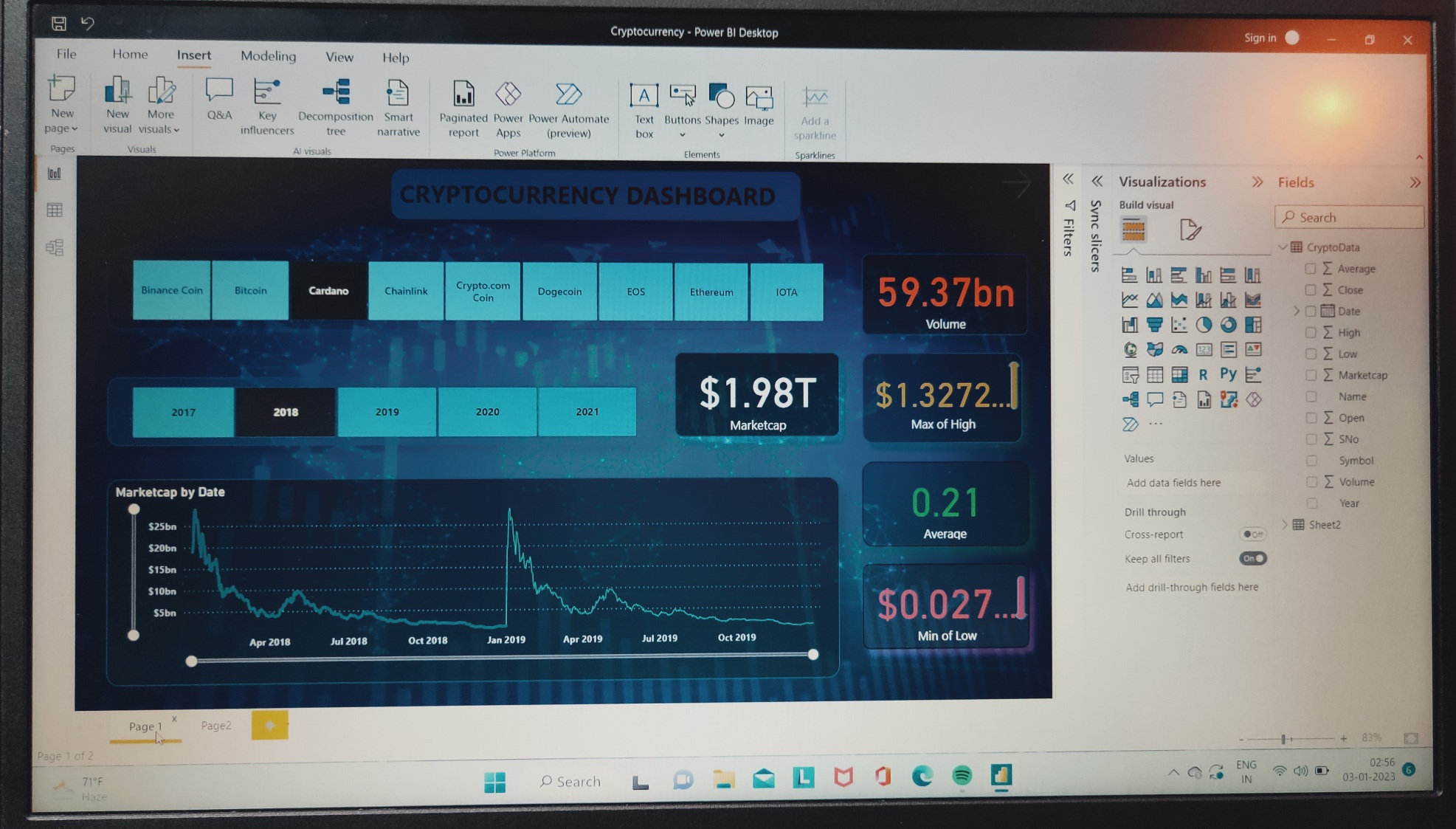
Task: Insert a Python visual
Action: pyautogui.click(x=1228, y=374)
